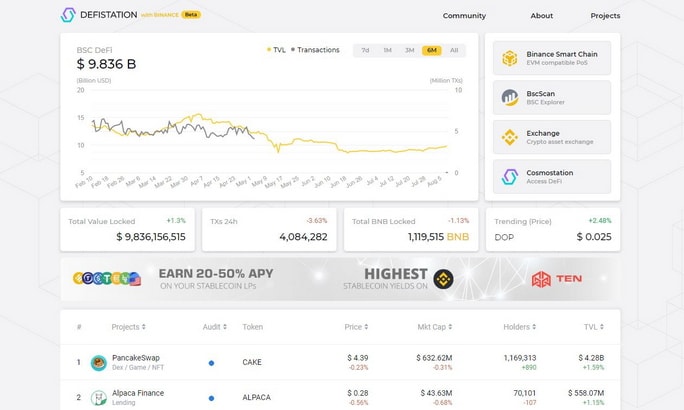Toggle the TVL series in chart legend
684x410 pixels.
pyautogui.click(x=276, y=50)
